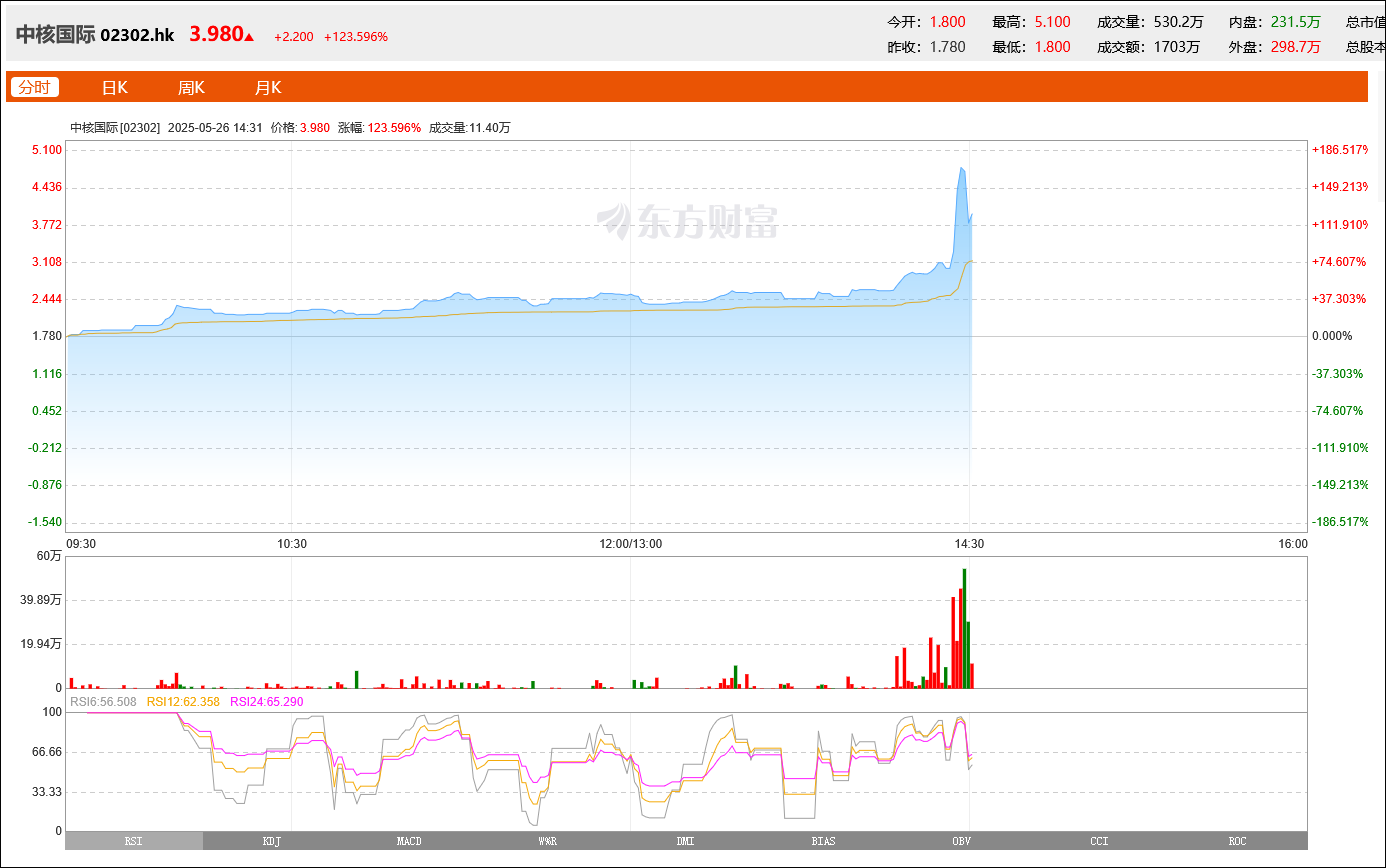Switch to the 月K monthly chart tab
The height and width of the screenshot is (868, 1386).
[x=268, y=87]
